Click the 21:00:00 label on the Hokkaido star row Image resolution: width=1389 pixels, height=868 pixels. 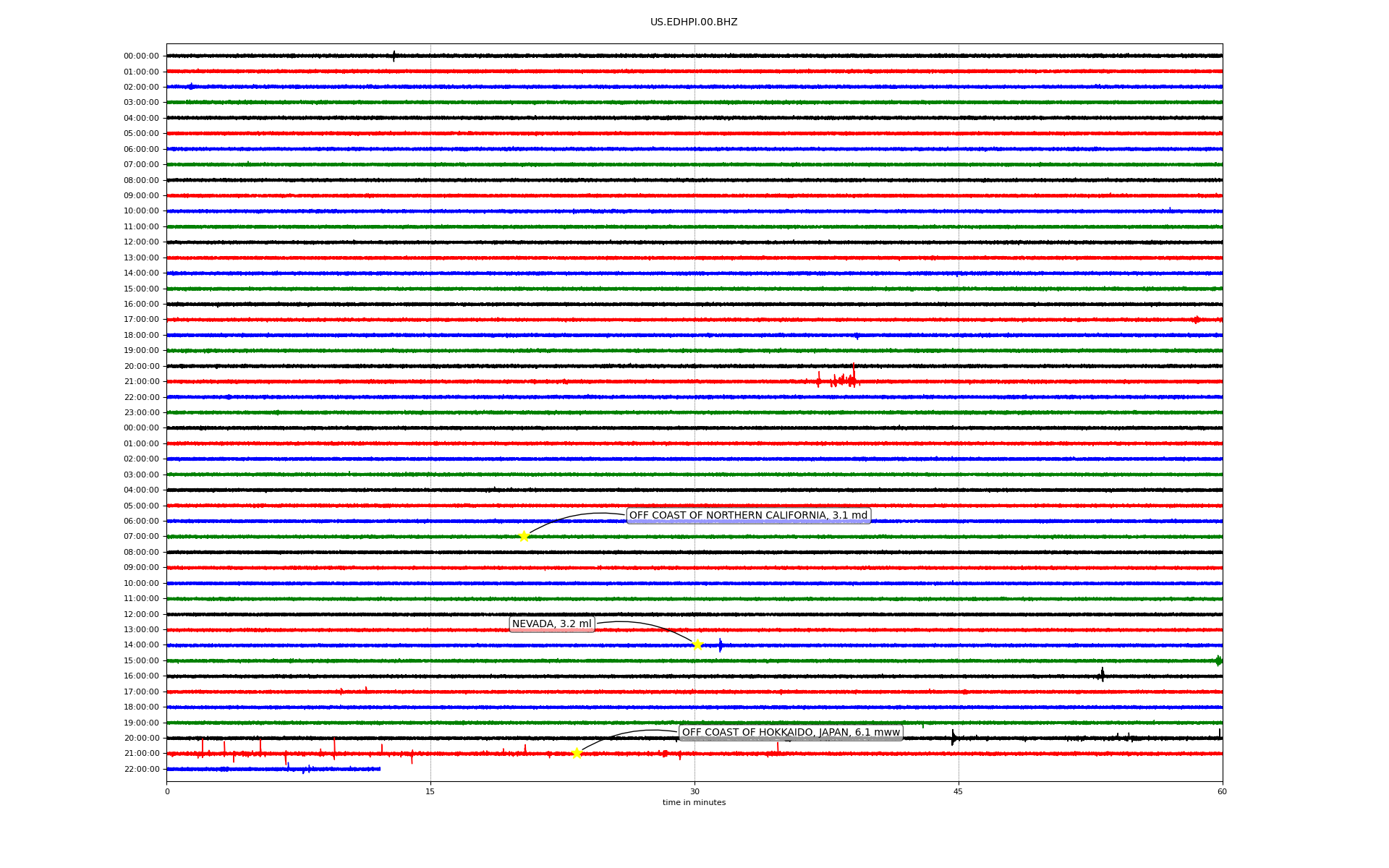coord(141,754)
